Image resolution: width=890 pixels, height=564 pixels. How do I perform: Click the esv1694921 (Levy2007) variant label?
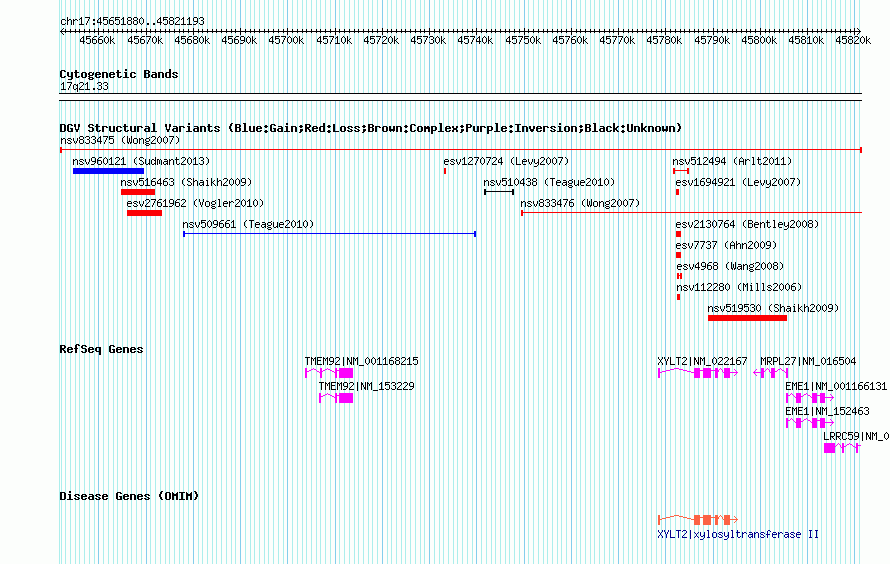coord(738,182)
